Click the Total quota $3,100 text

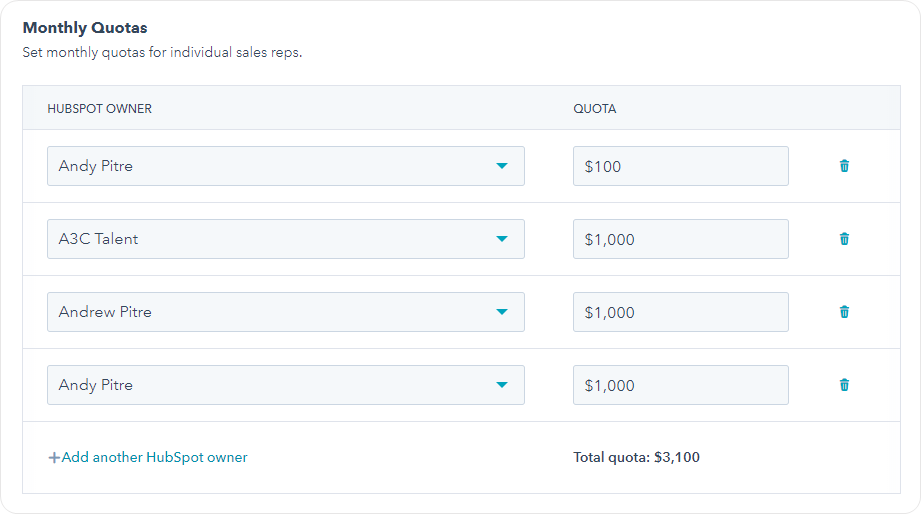point(636,457)
